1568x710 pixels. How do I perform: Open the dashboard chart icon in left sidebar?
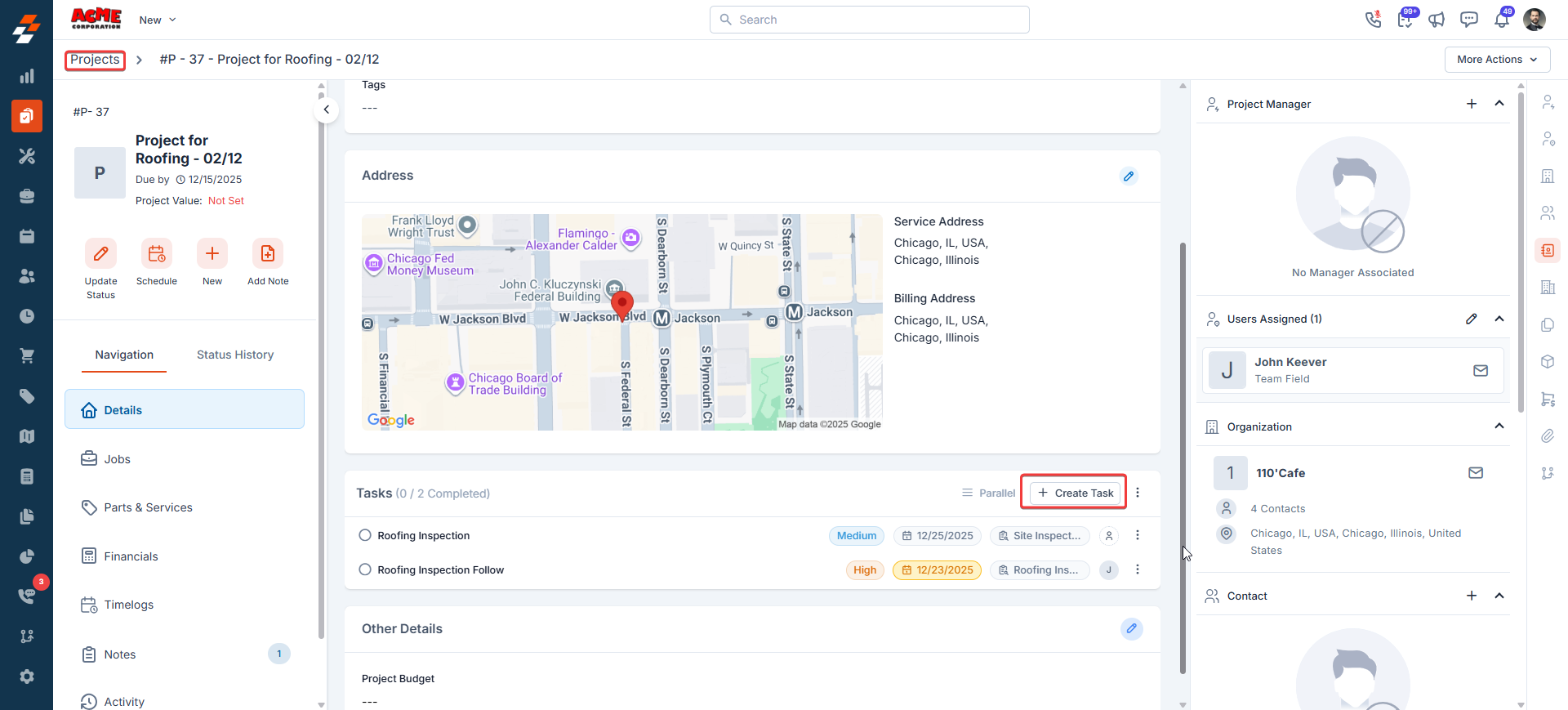tap(27, 76)
